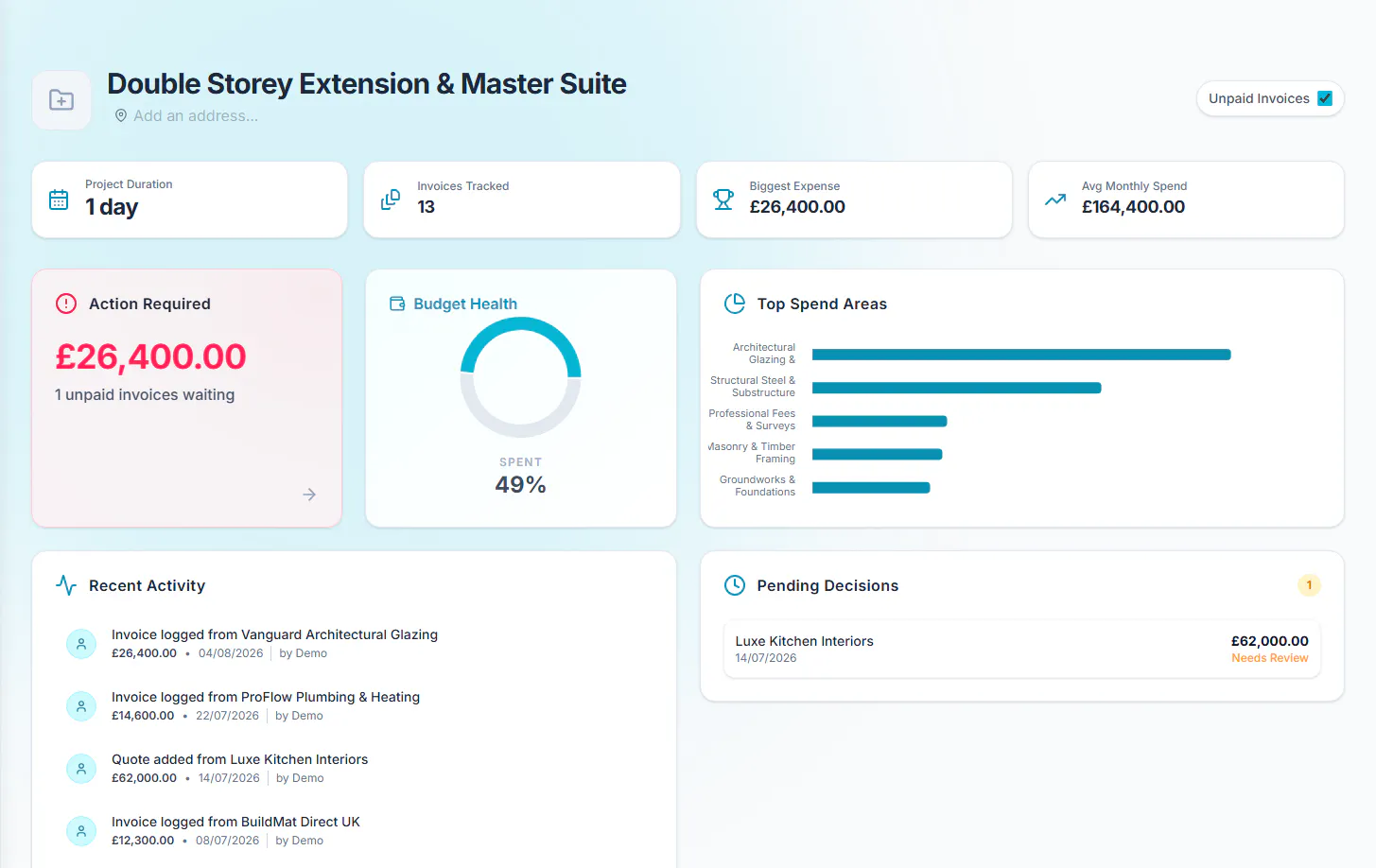Click 'Invoice logged from Vanguard Architectural Glazing'
Screen dimensions: 1376x868
coord(274,634)
